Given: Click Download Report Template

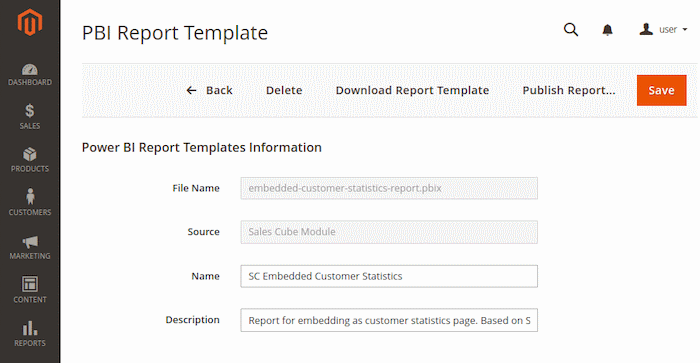Looking at the screenshot, I should [x=412, y=90].
